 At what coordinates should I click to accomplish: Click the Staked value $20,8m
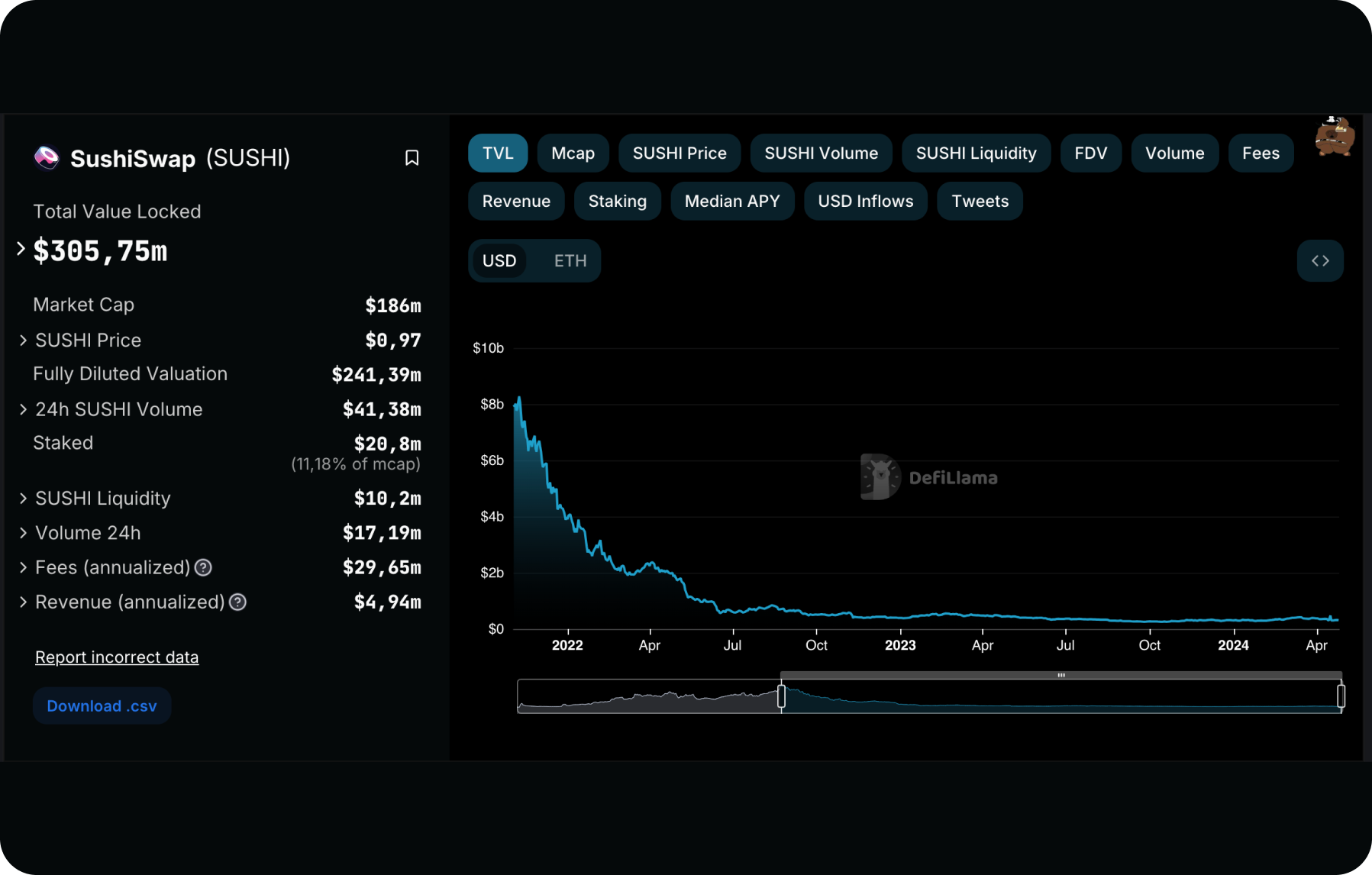(x=388, y=444)
